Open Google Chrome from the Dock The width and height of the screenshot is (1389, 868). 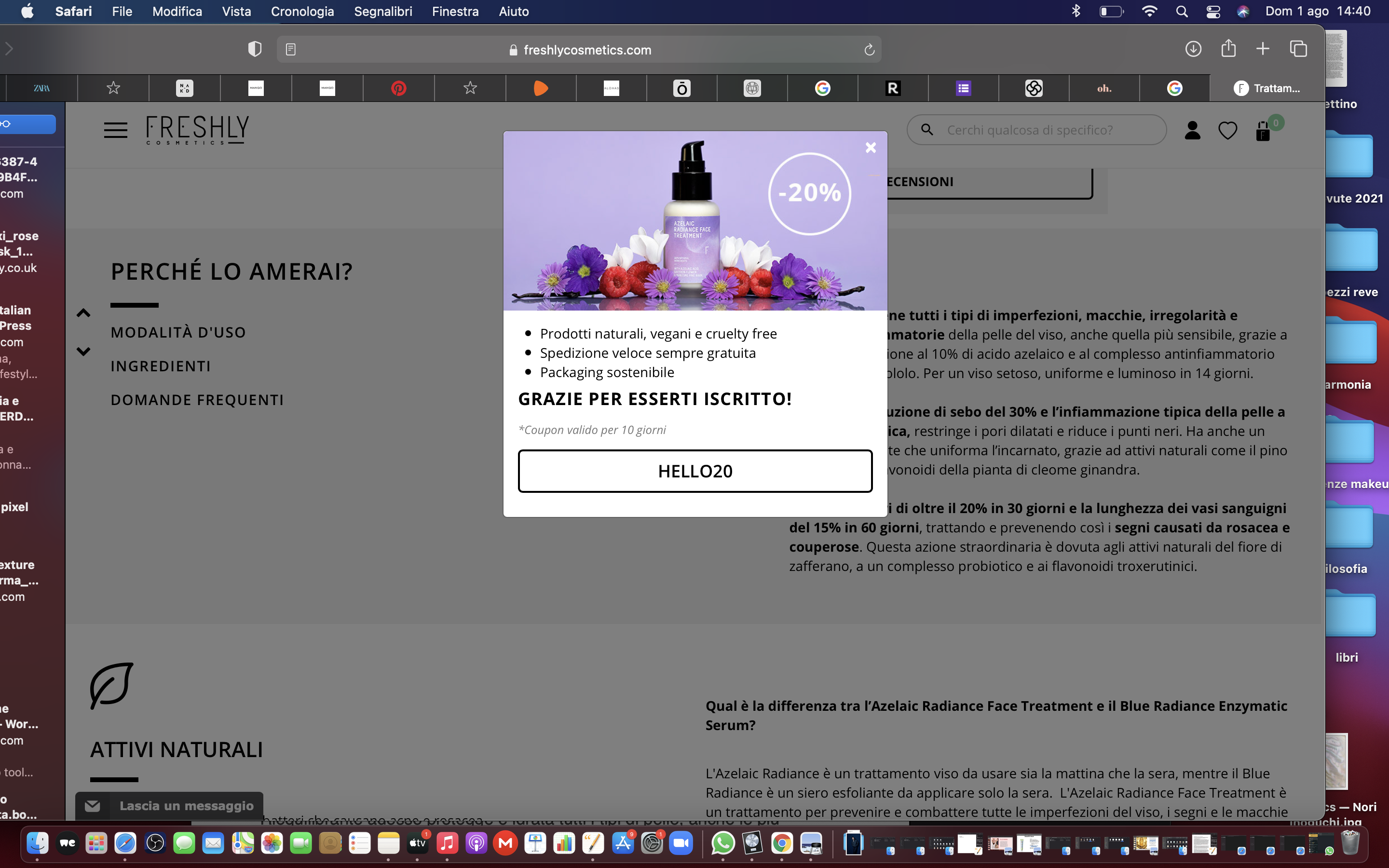click(x=782, y=843)
